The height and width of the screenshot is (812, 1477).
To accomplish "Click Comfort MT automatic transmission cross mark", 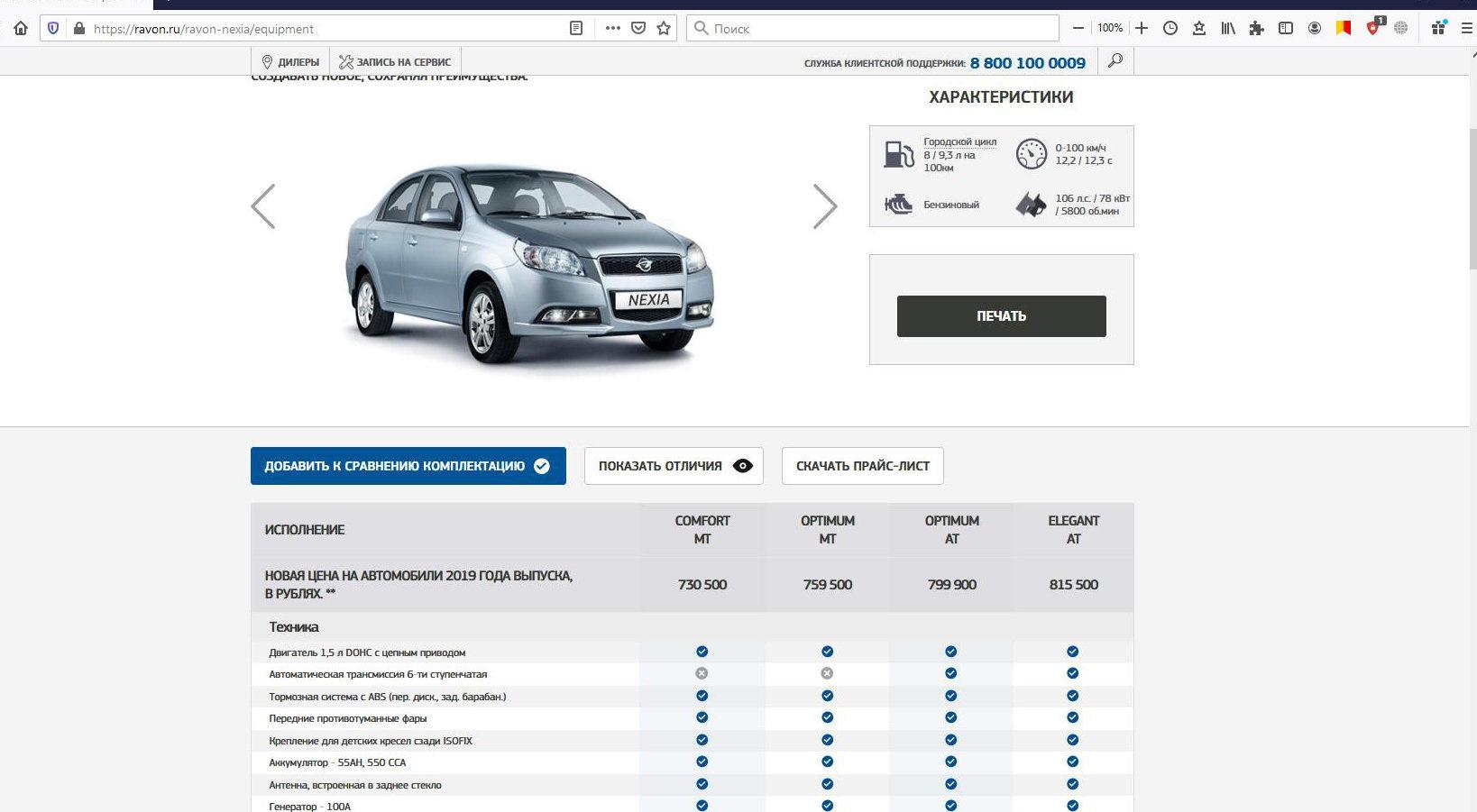I will pyautogui.click(x=702, y=673).
